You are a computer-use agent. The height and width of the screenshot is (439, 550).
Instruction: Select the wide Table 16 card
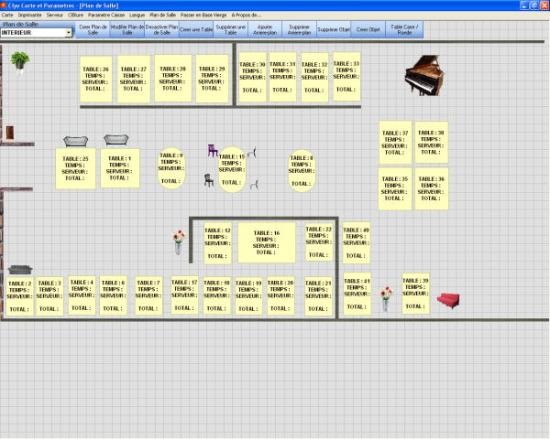267,243
